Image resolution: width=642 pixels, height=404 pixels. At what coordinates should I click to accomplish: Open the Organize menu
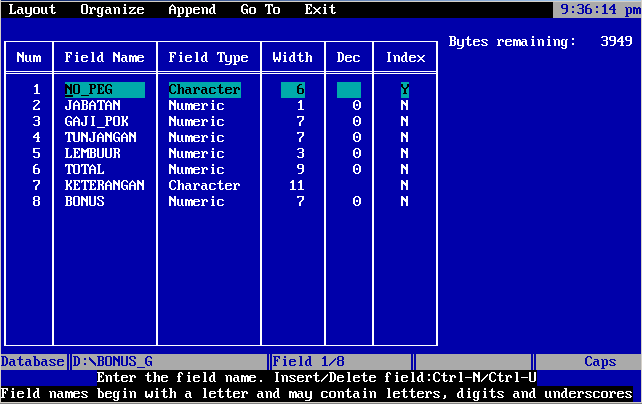112,9
